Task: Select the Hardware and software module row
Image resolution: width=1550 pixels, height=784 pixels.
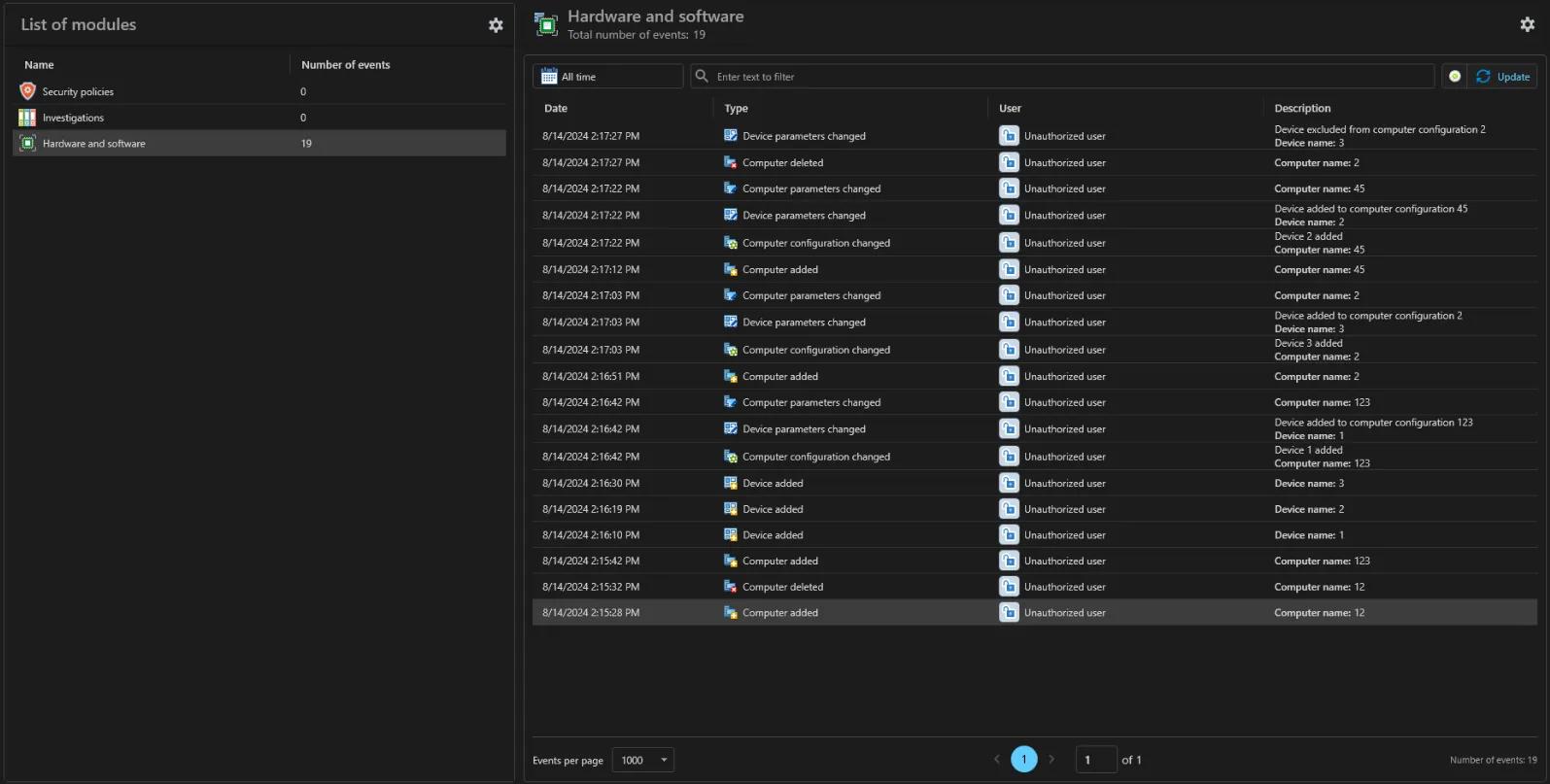Action: (x=259, y=143)
